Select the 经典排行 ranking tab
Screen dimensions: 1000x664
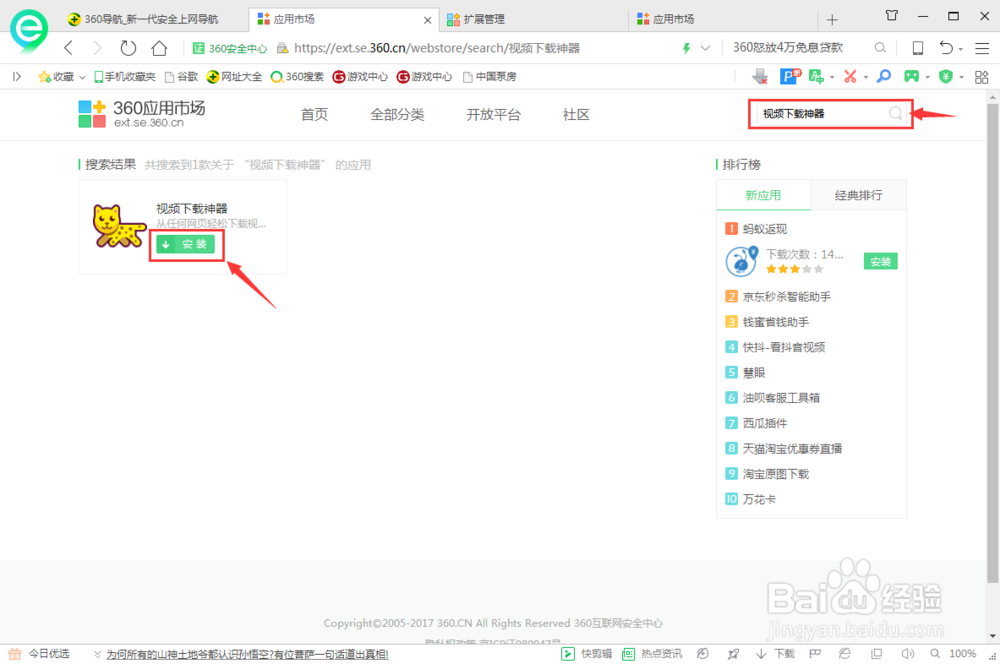click(858, 195)
